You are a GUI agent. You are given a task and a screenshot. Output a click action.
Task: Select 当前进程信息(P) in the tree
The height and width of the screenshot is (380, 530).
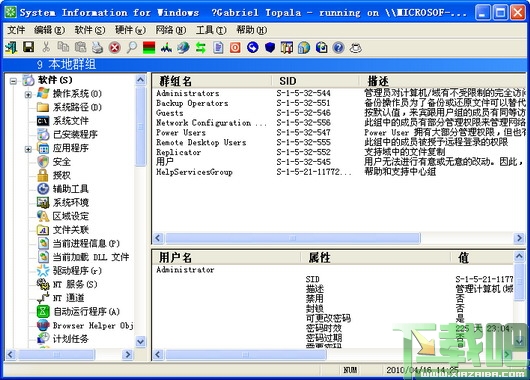86,243
